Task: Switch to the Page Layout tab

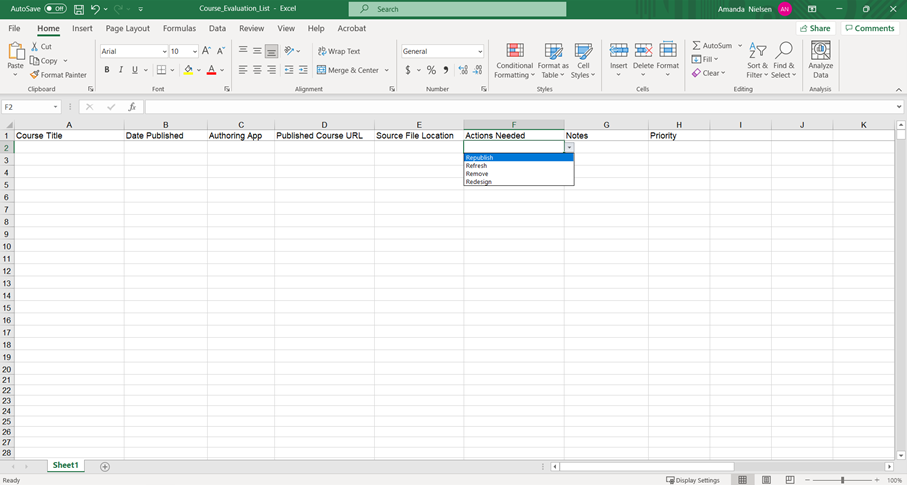Action: [x=127, y=29]
